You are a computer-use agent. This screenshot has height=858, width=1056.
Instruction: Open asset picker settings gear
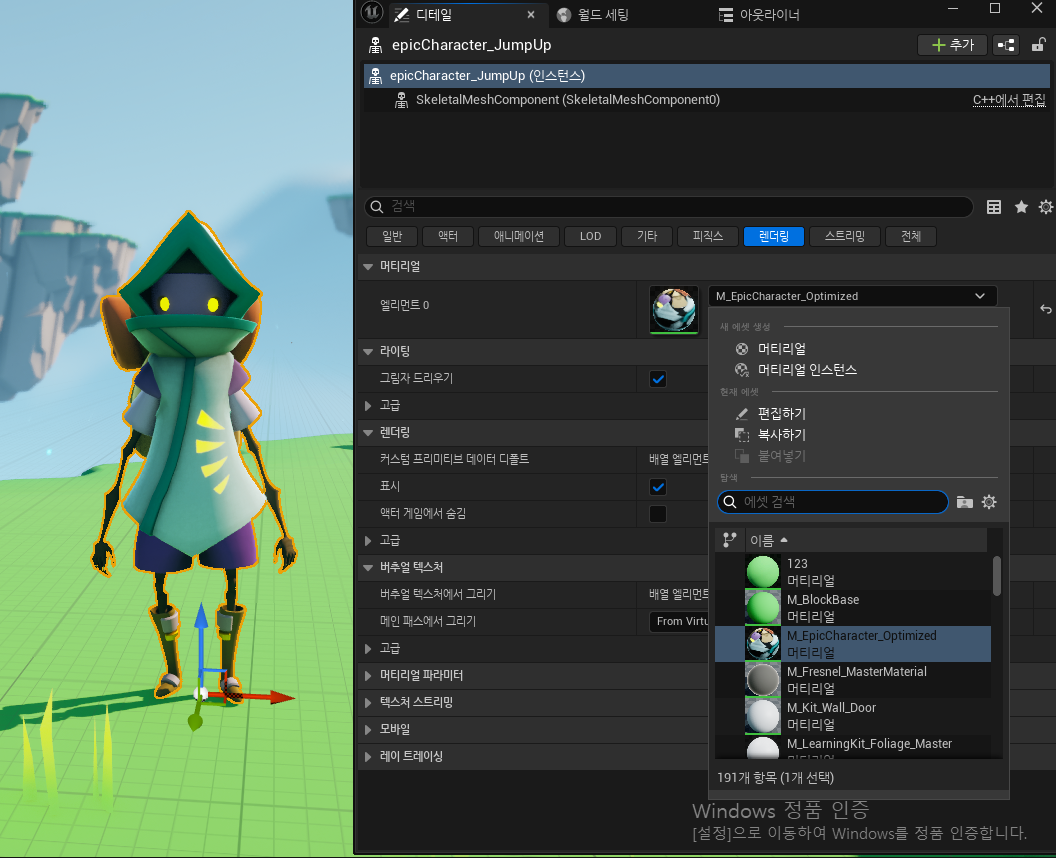pyautogui.click(x=989, y=502)
